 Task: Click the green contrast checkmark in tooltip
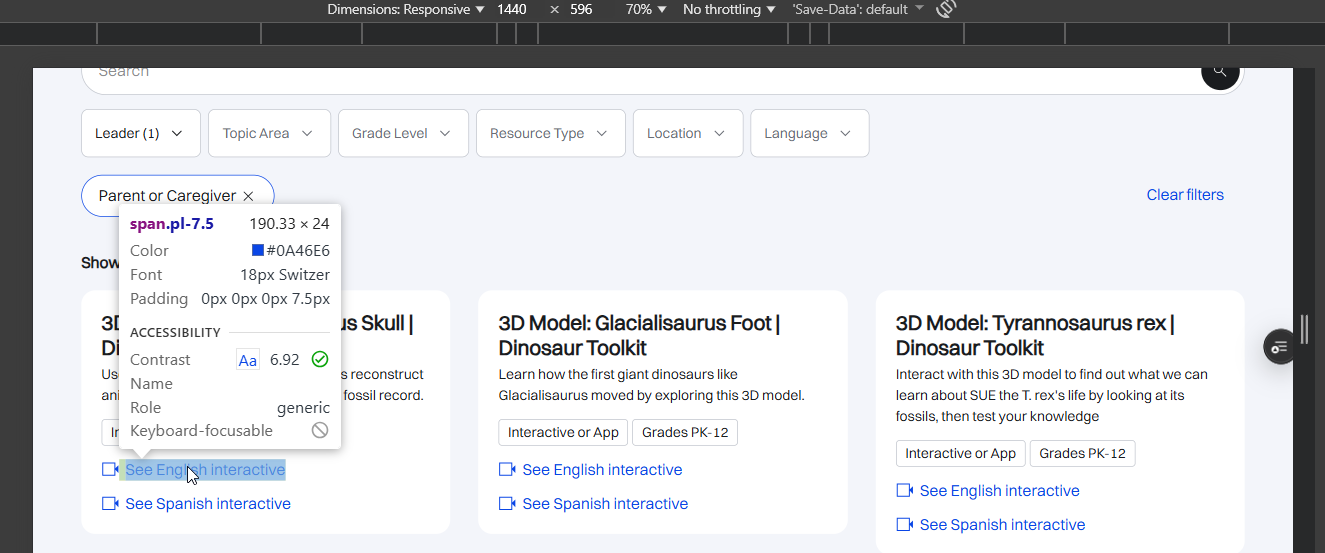[x=320, y=360]
